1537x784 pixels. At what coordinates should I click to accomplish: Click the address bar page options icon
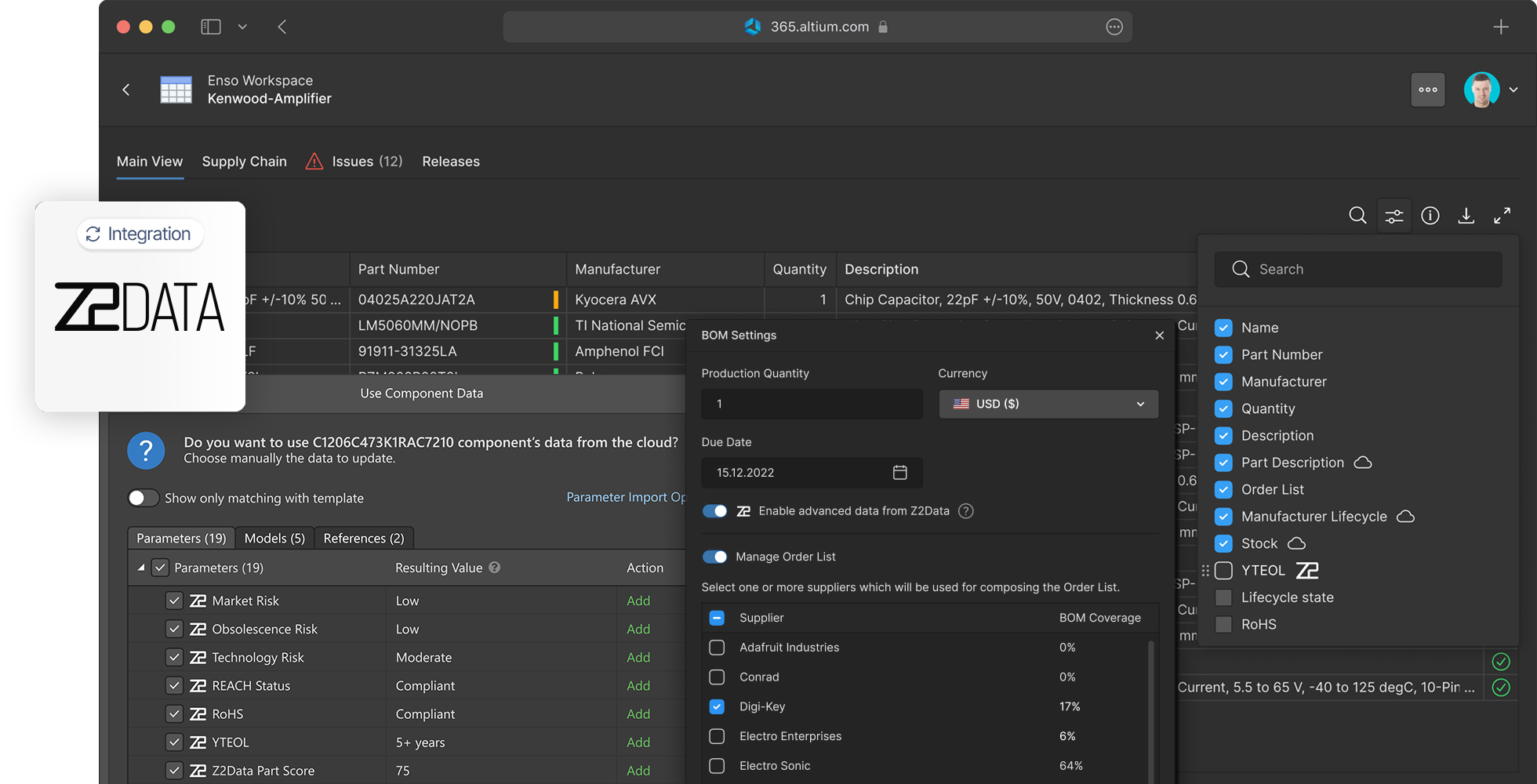(1114, 27)
